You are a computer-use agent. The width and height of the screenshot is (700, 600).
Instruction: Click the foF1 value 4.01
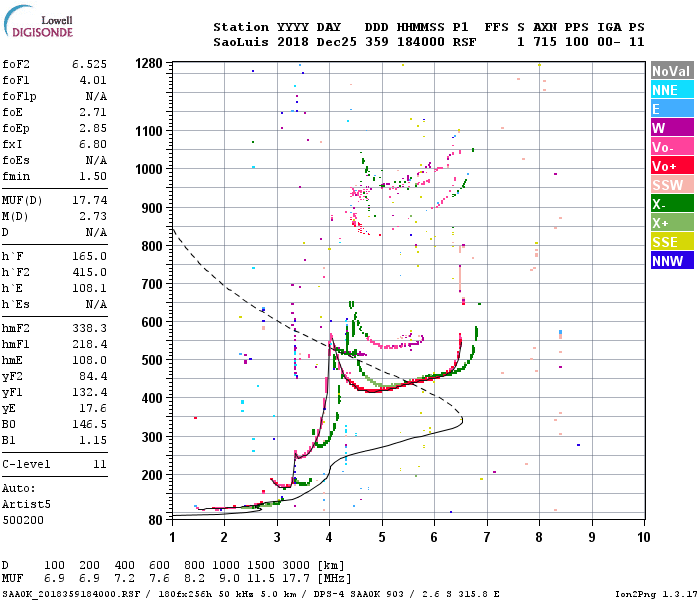(93, 80)
